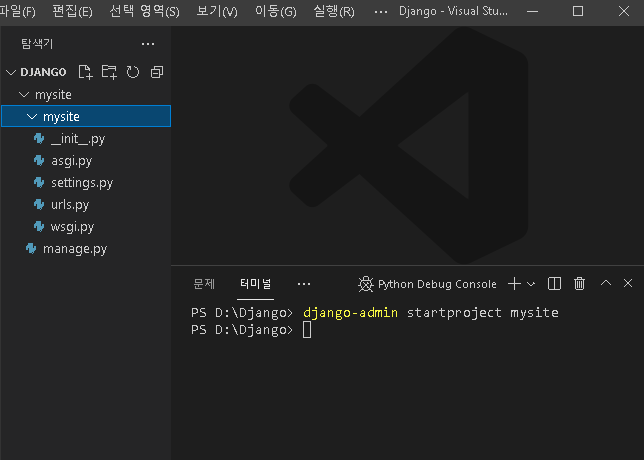Collapse the highlighted inner mysite folder chevron
The width and height of the screenshot is (644, 460).
[x=32, y=117]
